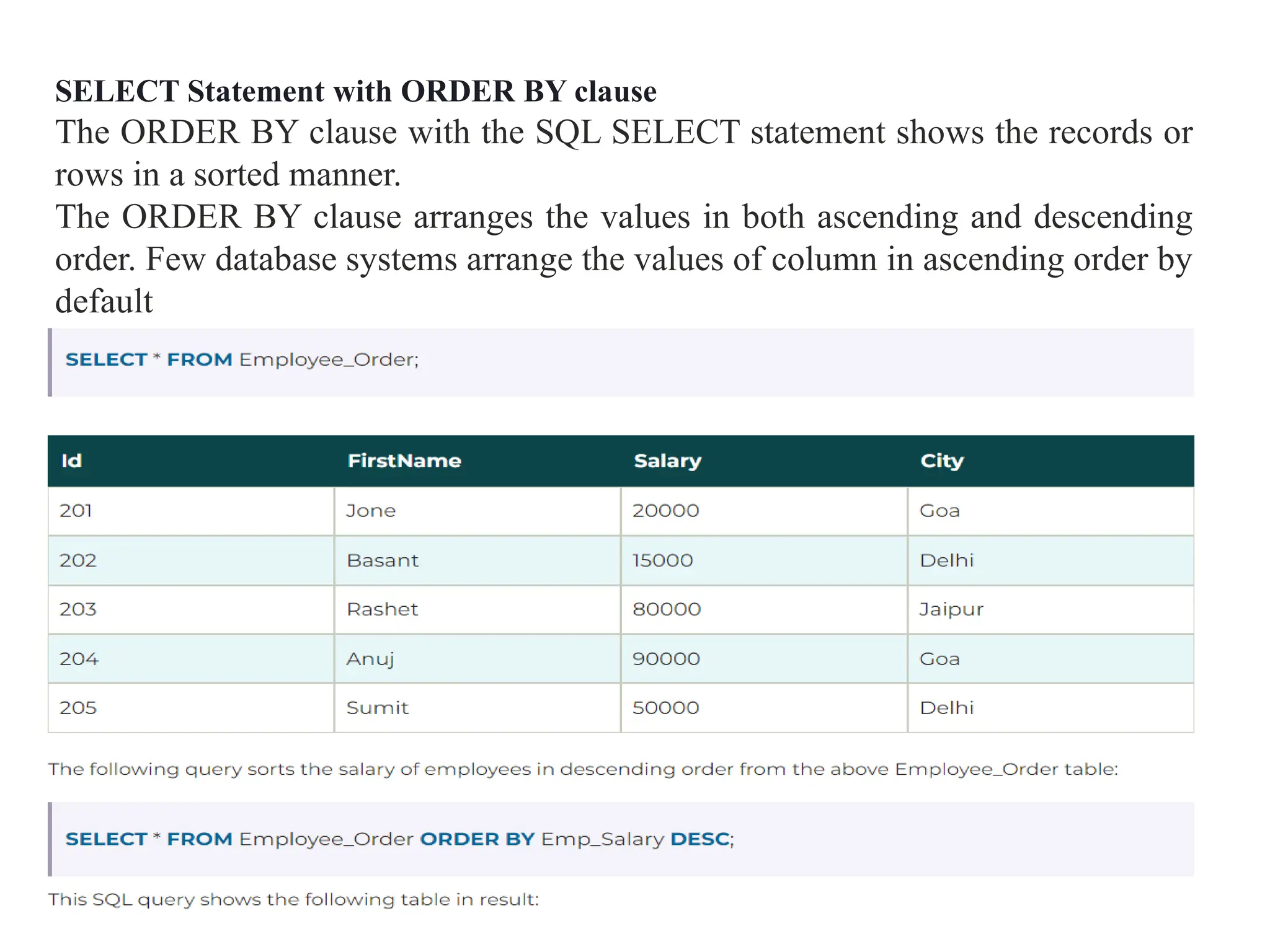Viewport: 1270px width, 952px height.
Task: Click the salary value '80000'
Action: point(667,609)
